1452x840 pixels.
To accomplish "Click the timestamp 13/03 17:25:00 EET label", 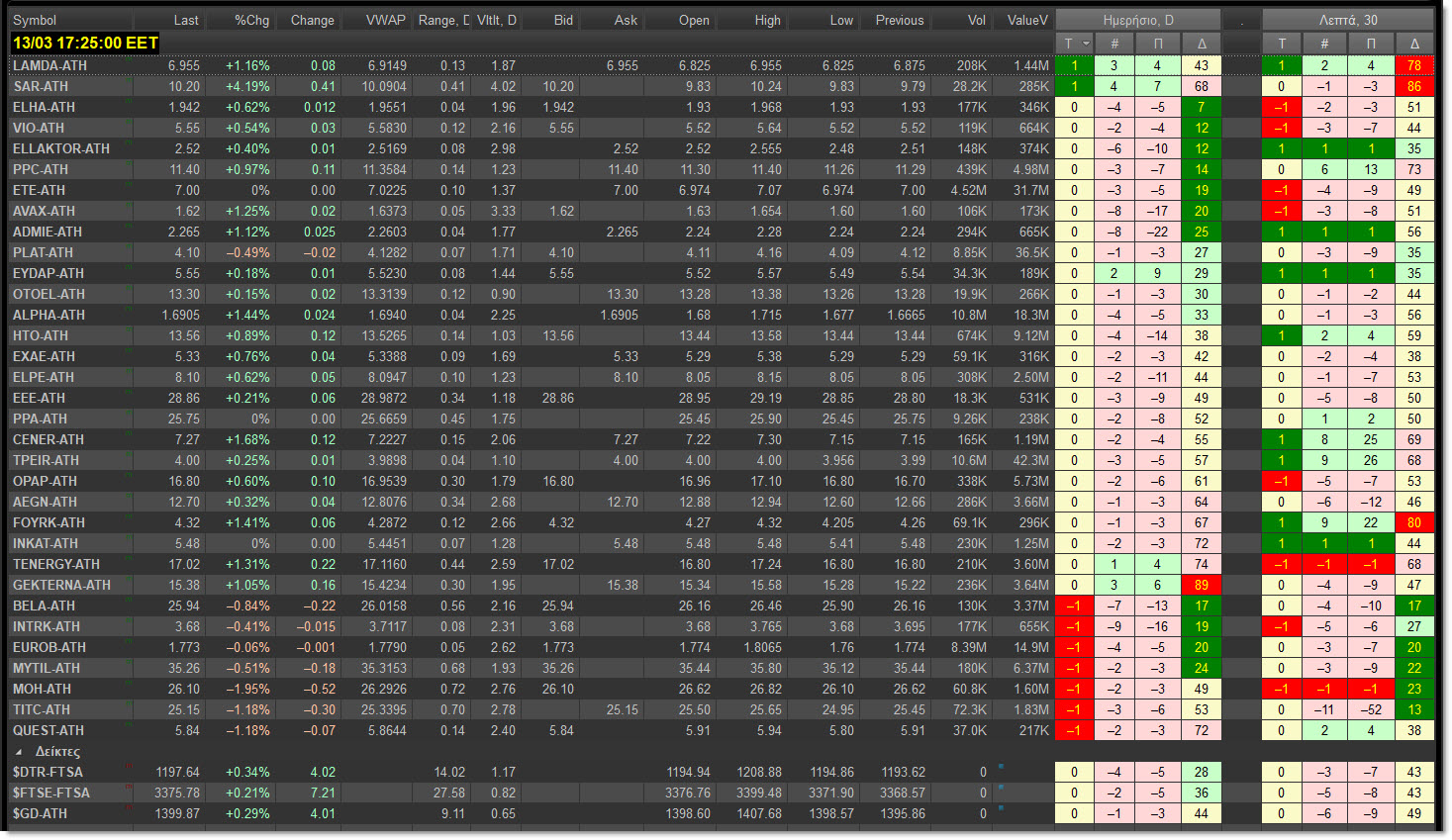I will pyautogui.click(x=85, y=43).
